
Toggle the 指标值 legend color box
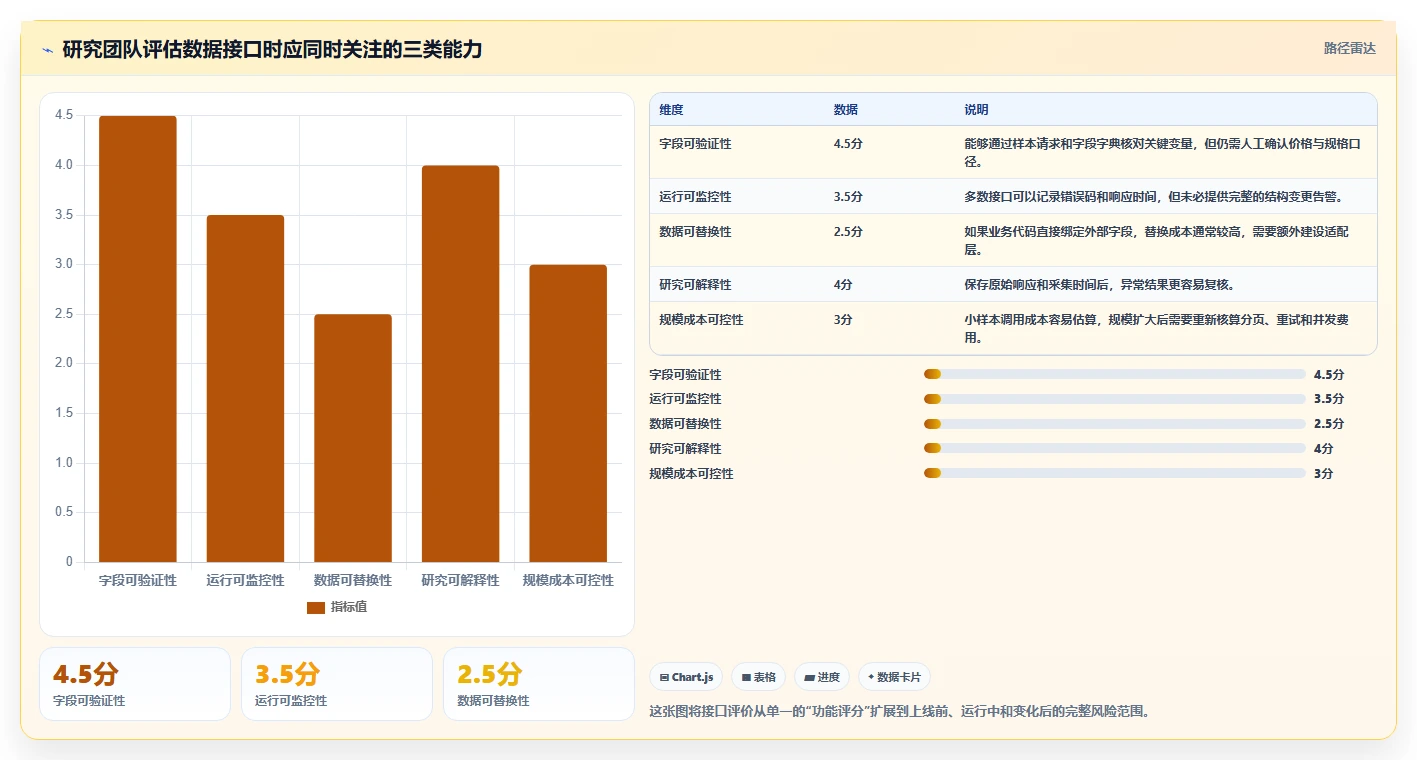[x=316, y=608]
